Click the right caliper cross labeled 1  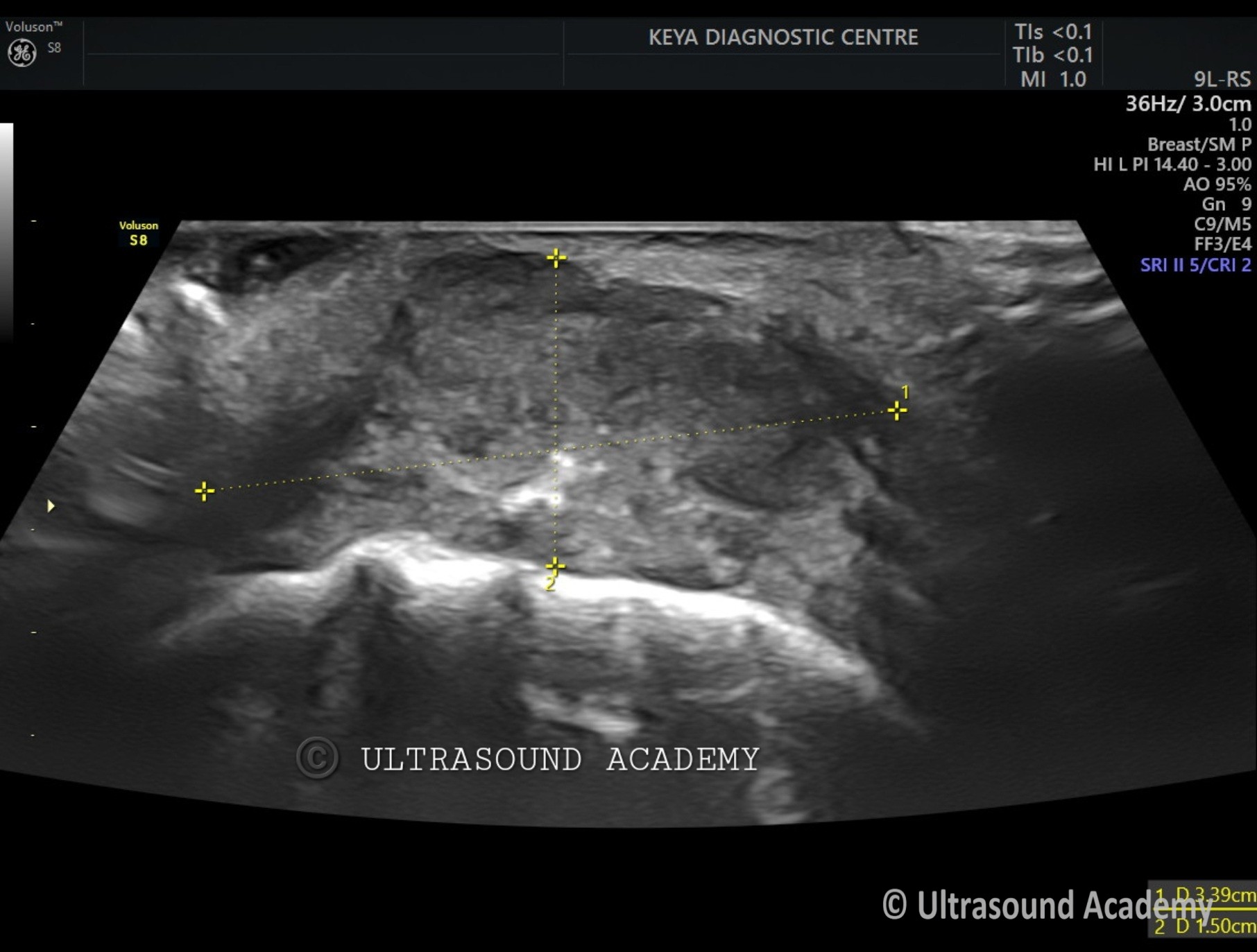point(897,411)
